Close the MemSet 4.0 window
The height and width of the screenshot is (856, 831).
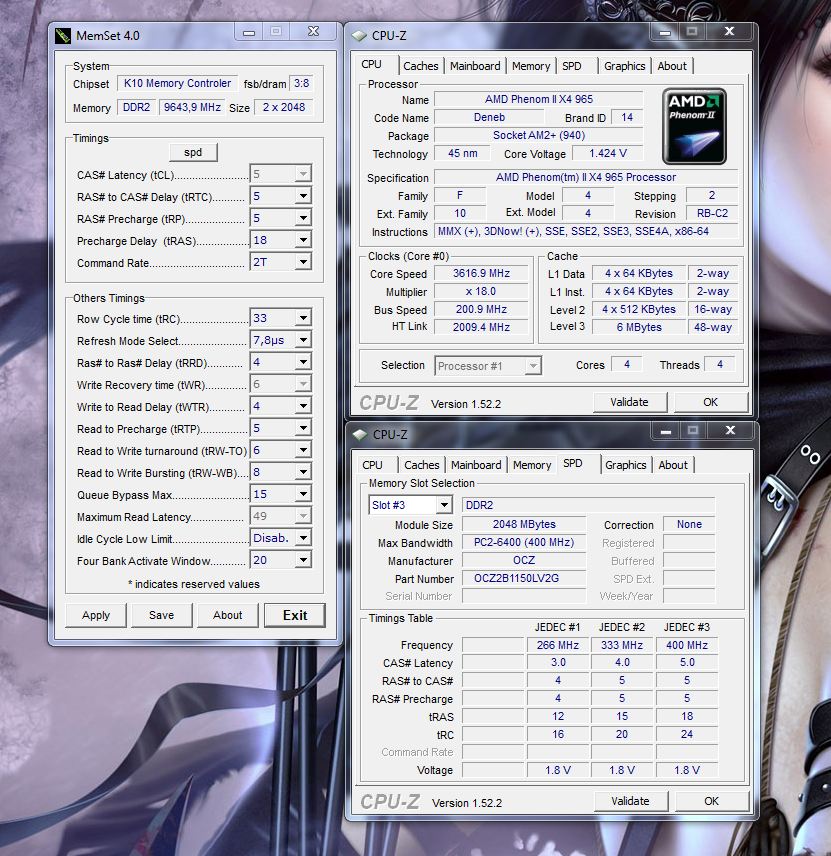313,32
